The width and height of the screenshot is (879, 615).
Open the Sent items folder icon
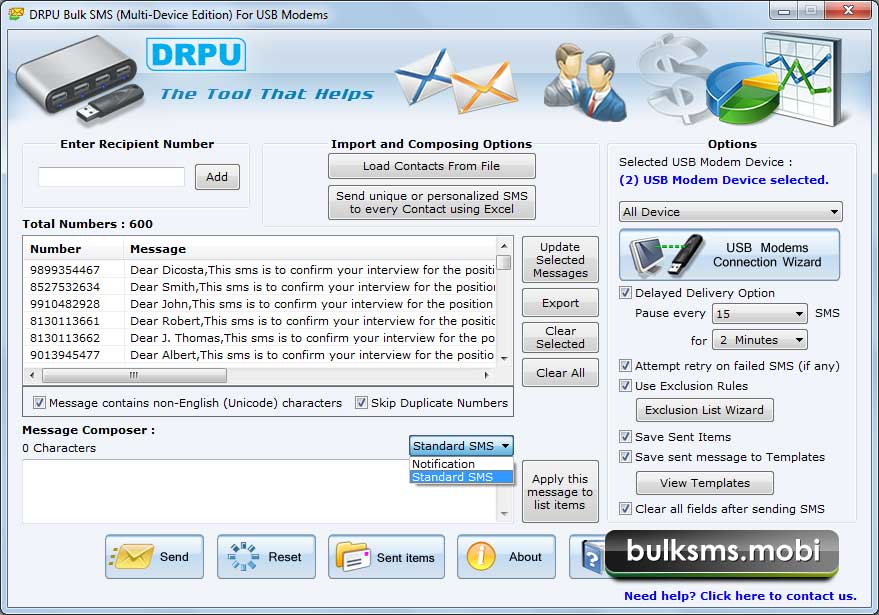click(x=353, y=556)
